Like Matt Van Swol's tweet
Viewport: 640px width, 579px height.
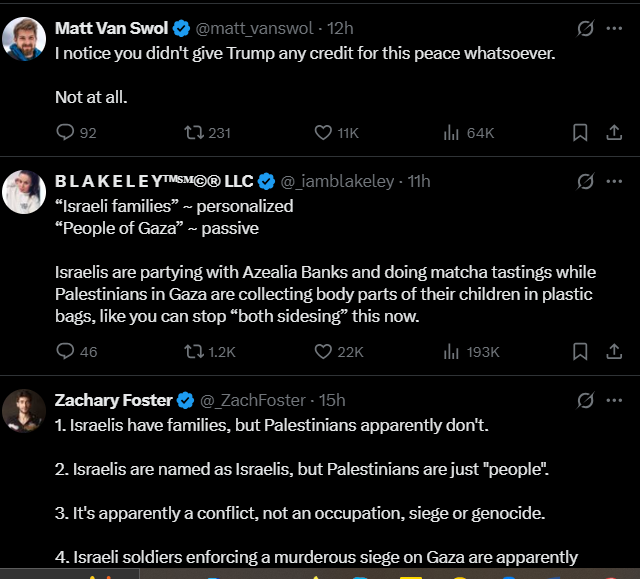323,132
